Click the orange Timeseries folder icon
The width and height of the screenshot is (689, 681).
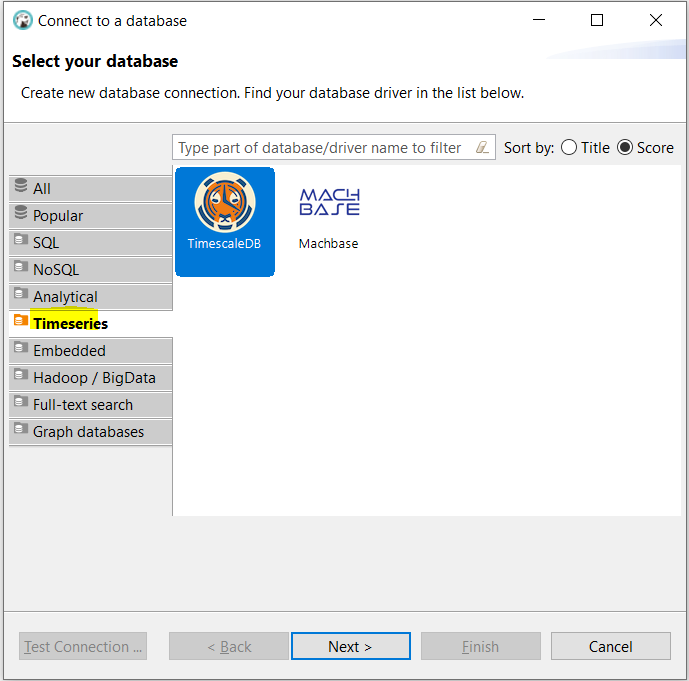click(x=21, y=320)
